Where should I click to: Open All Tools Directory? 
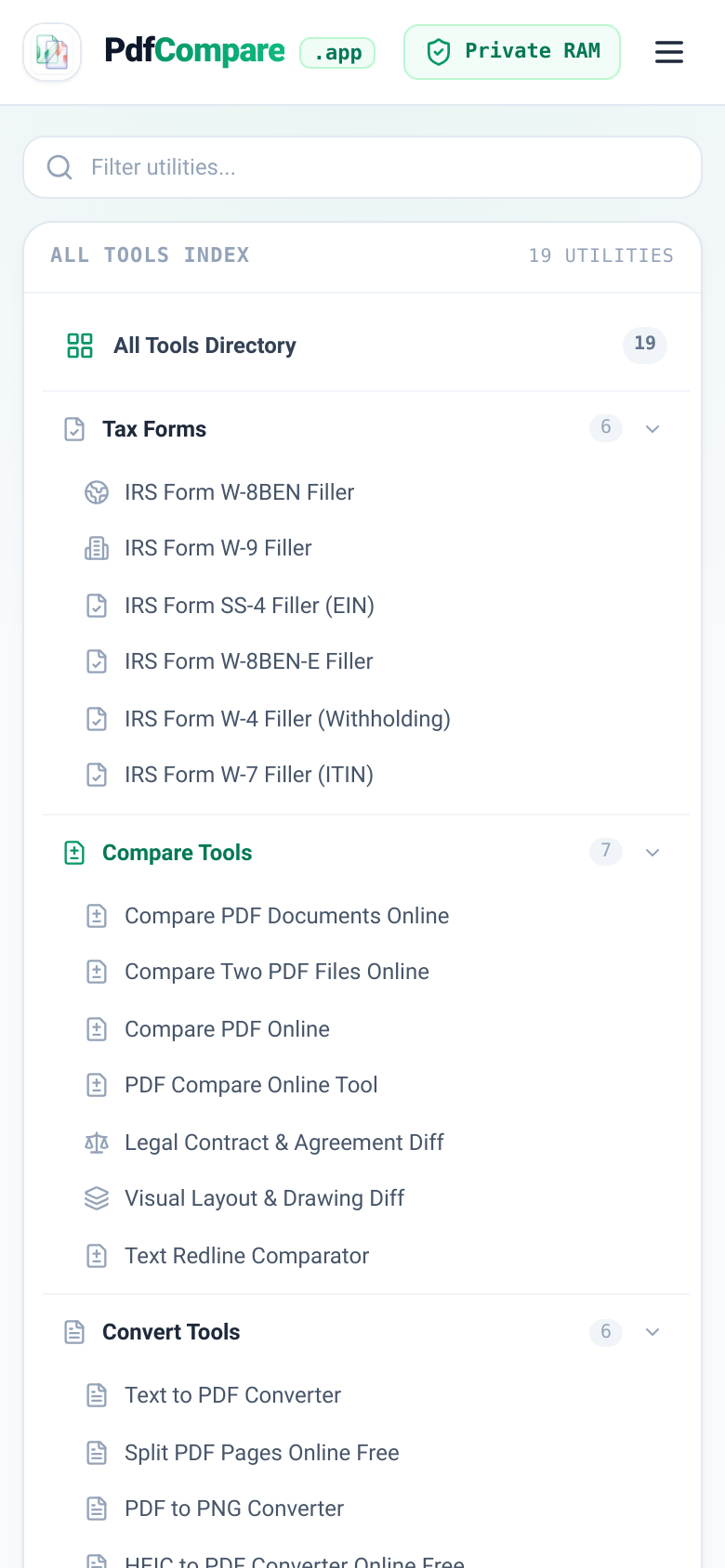[x=366, y=346]
